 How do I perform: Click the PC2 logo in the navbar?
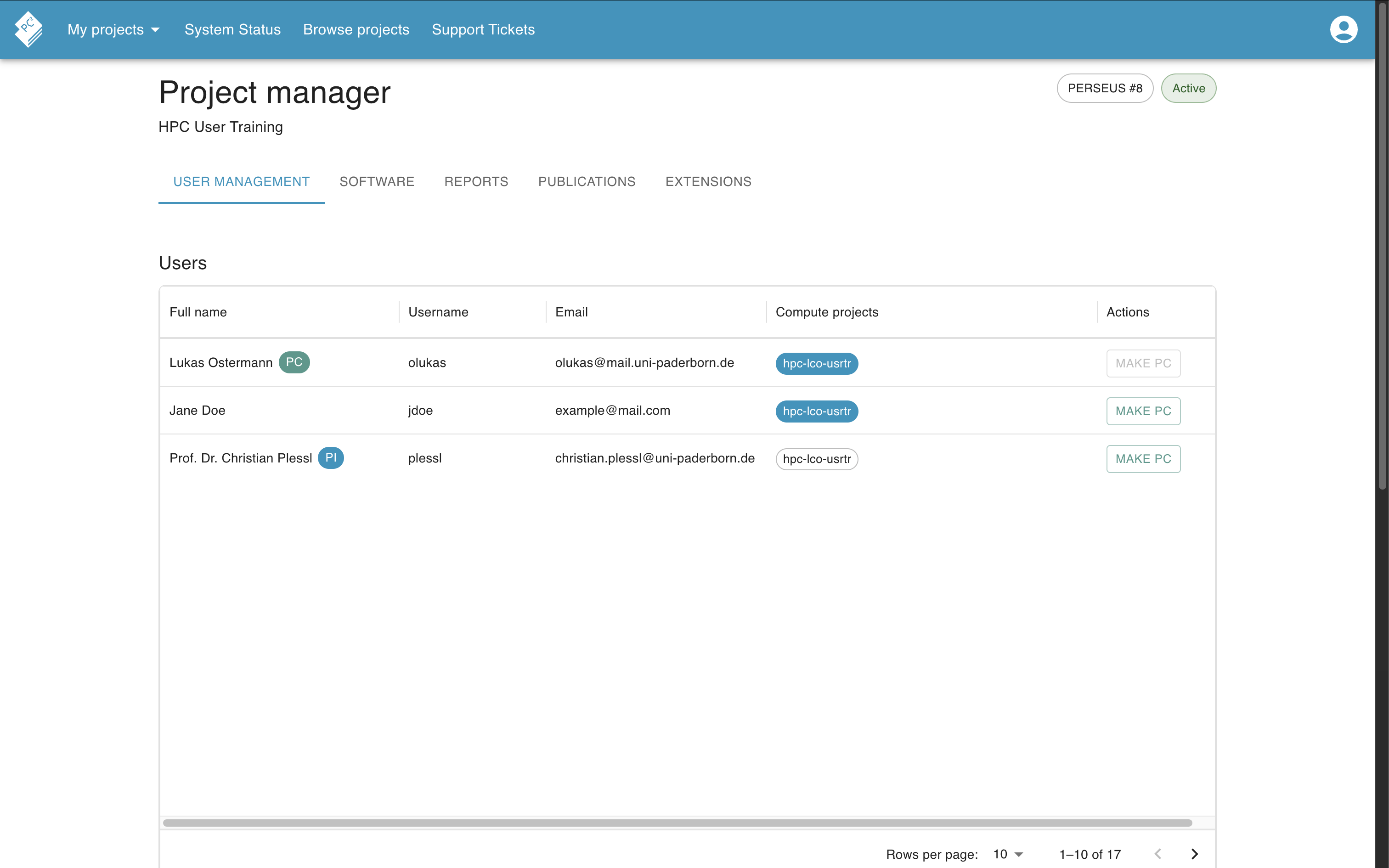(28, 29)
